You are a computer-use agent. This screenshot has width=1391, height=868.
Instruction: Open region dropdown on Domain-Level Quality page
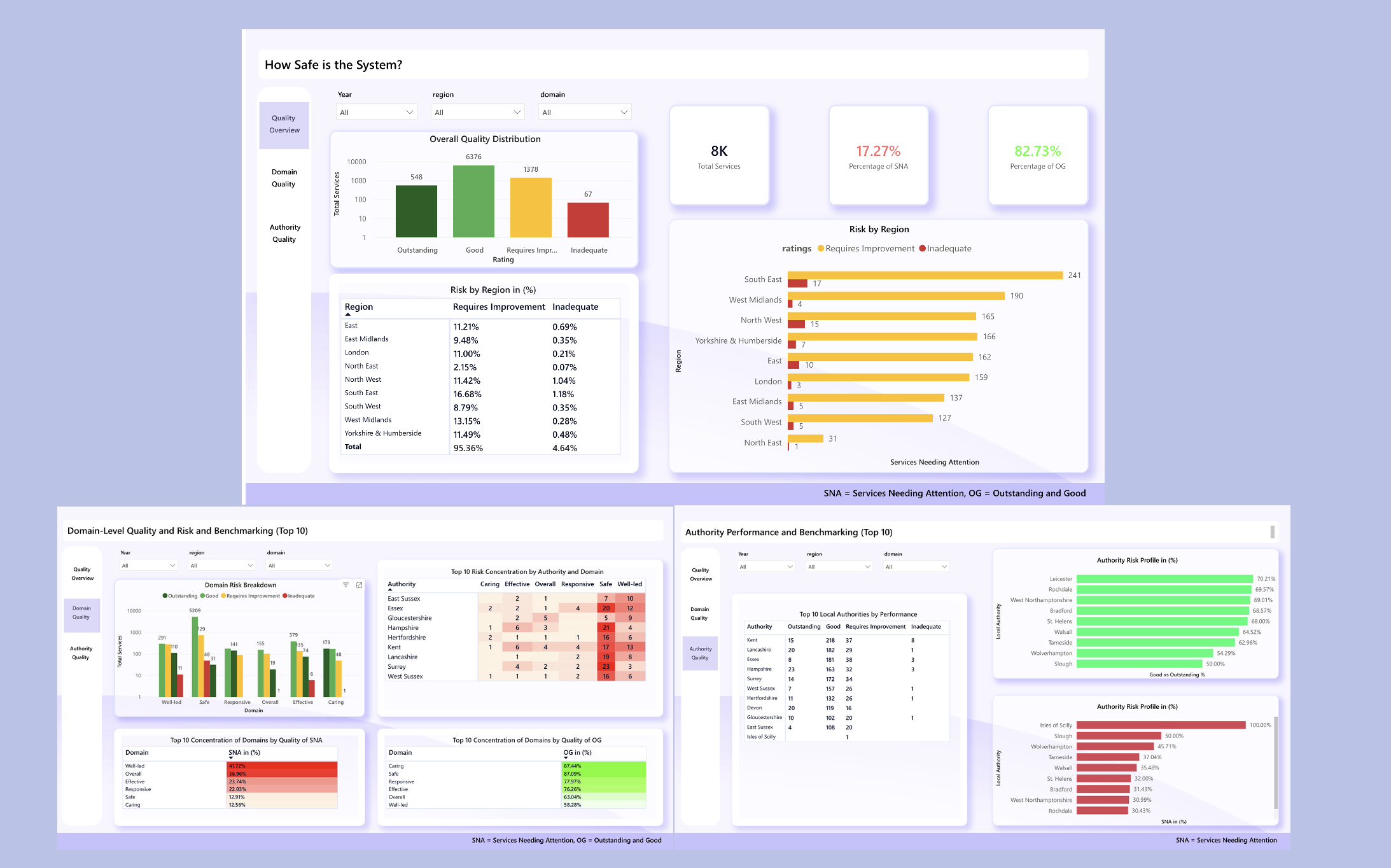click(222, 565)
